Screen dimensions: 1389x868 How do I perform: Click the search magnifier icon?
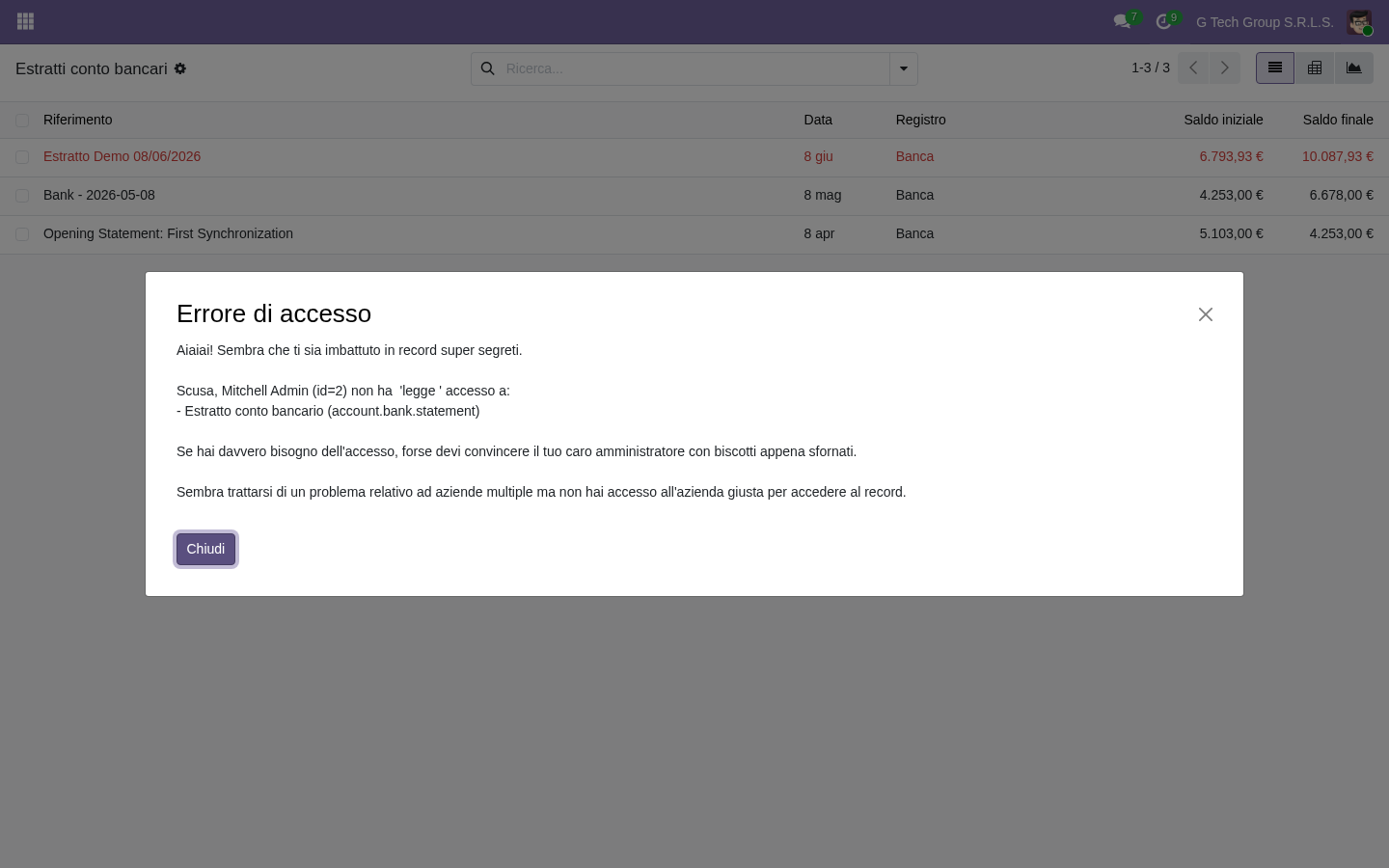tap(488, 68)
